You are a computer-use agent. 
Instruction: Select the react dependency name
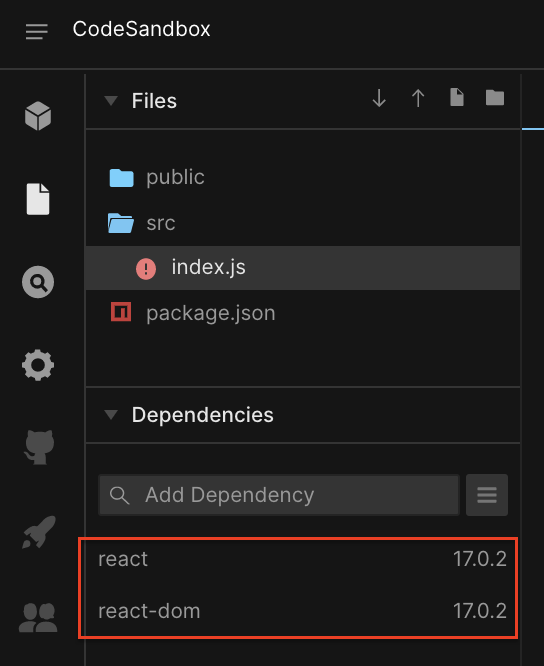(123, 559)
